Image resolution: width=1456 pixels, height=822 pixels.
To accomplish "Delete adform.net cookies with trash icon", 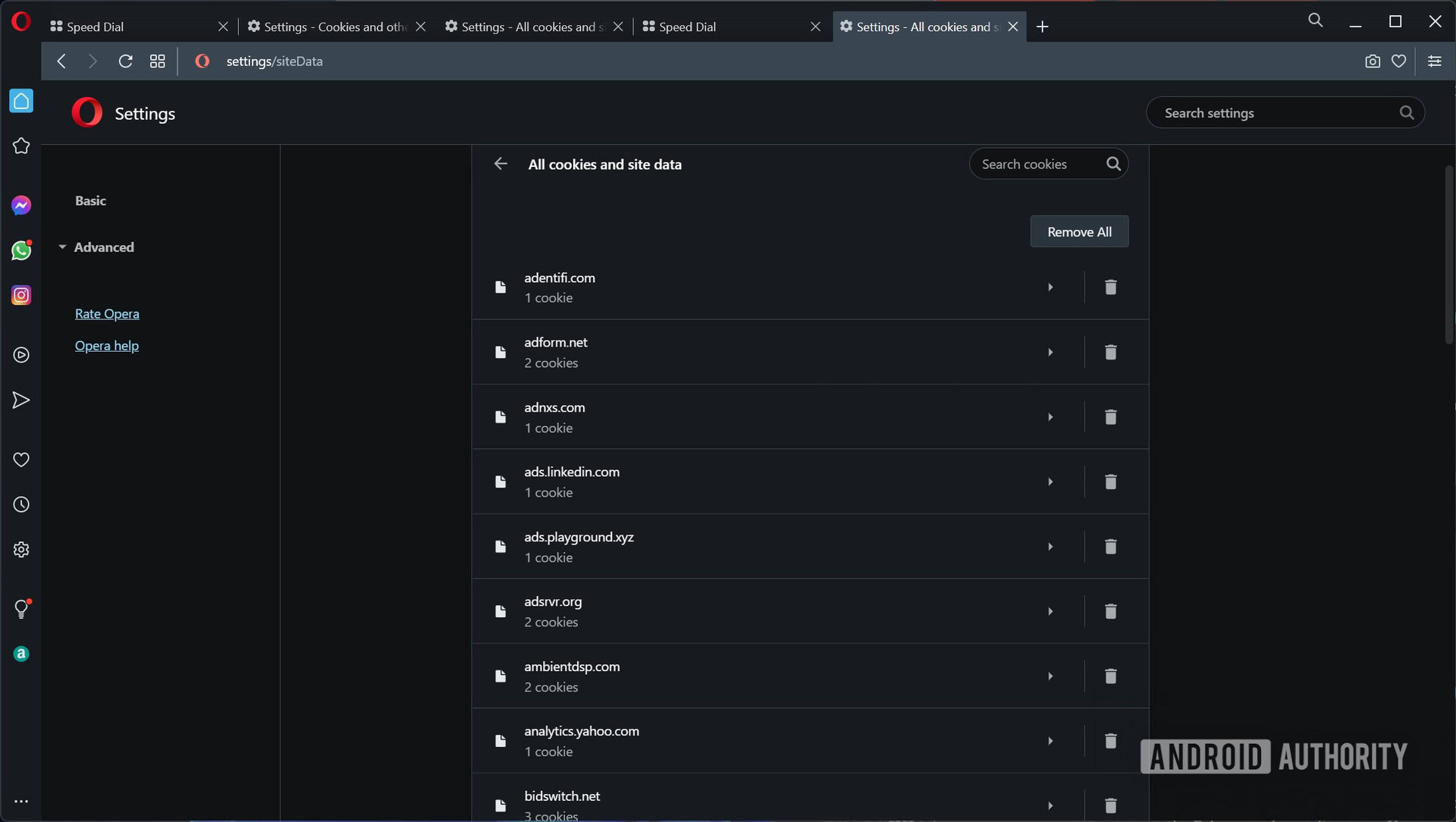I will tap(1110, 352).
